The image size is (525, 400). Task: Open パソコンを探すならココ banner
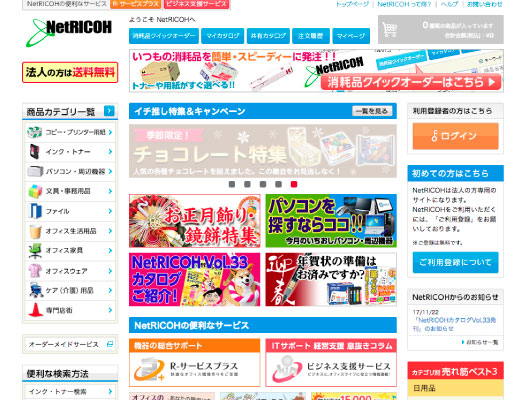331,221
